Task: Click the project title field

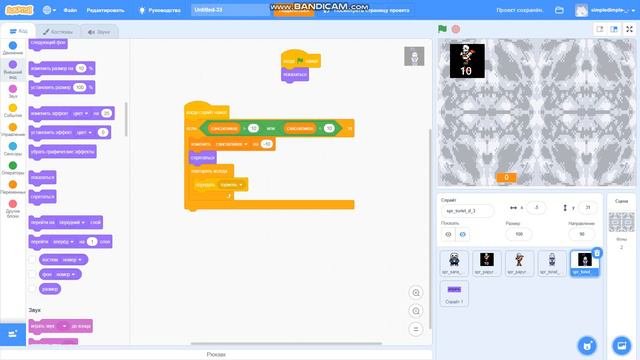Action: [231, 10]
